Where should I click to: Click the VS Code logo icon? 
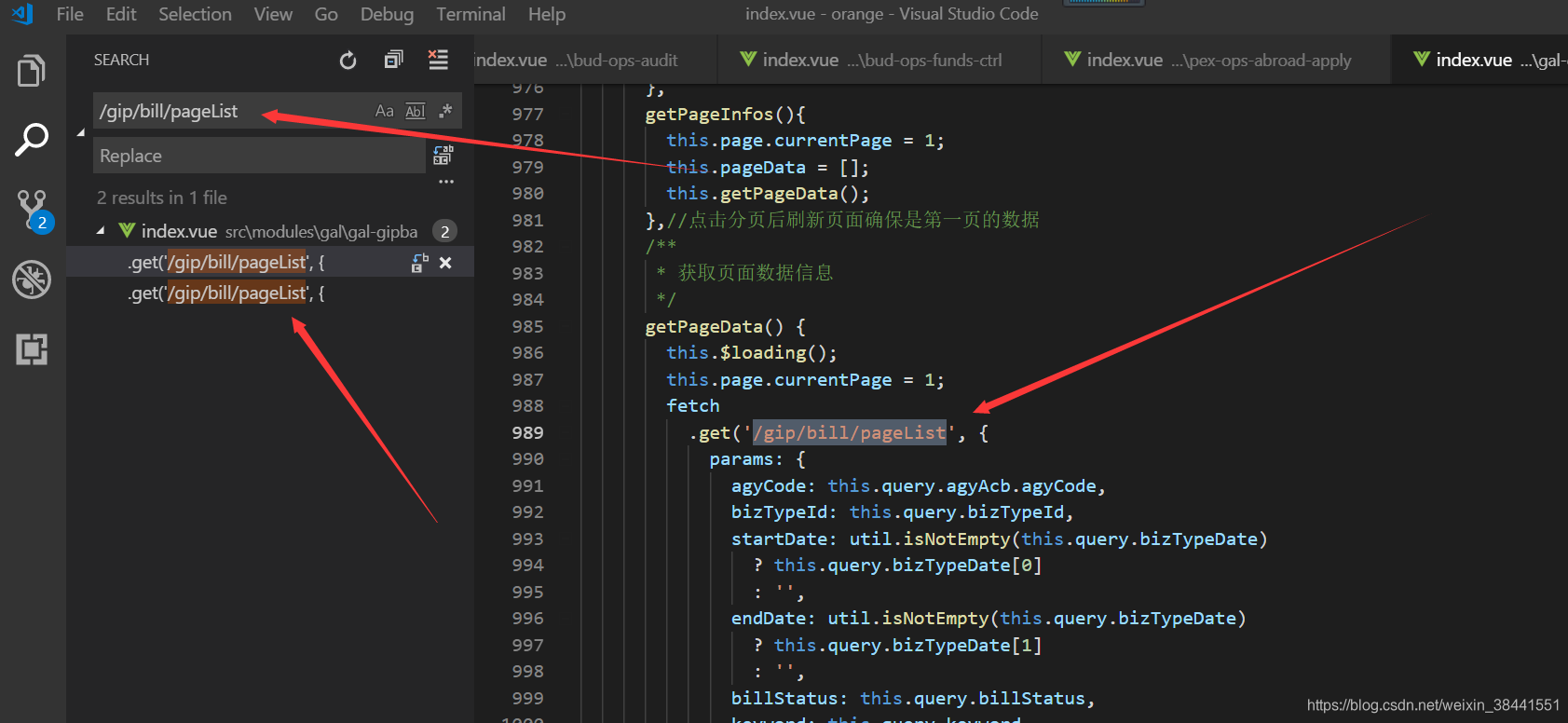[23, 14]
